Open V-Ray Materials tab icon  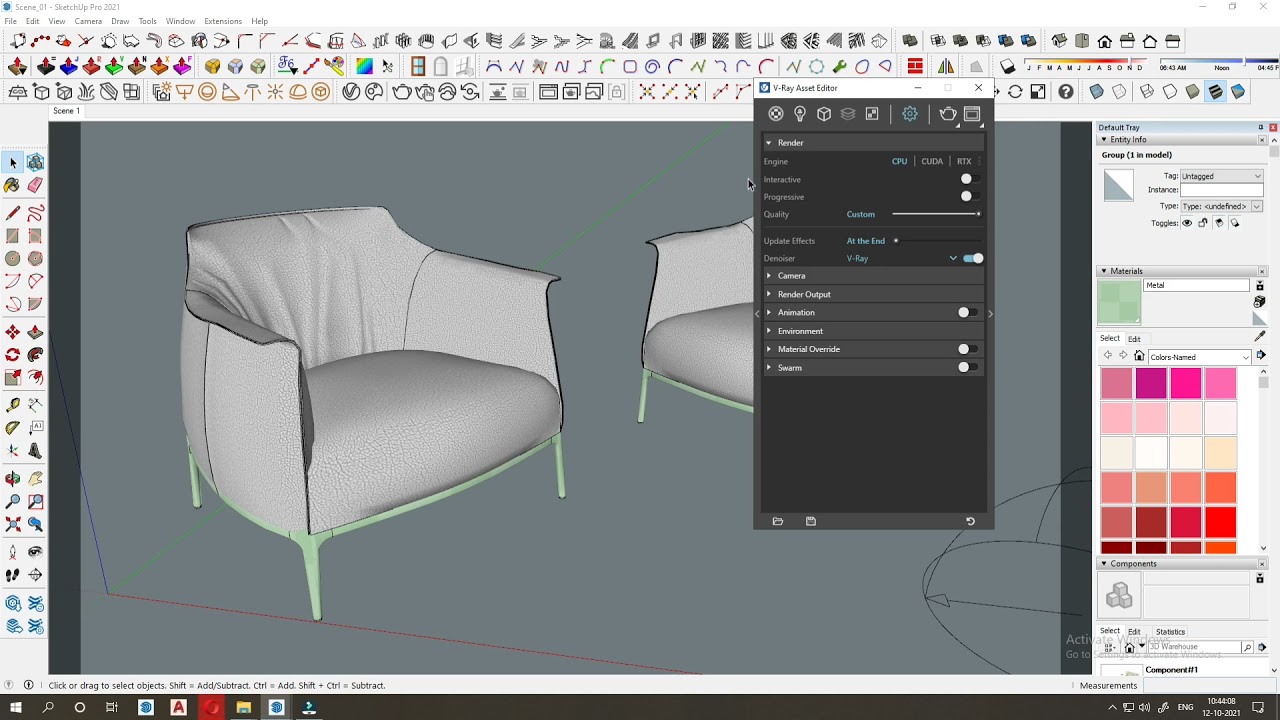point(776,114)
